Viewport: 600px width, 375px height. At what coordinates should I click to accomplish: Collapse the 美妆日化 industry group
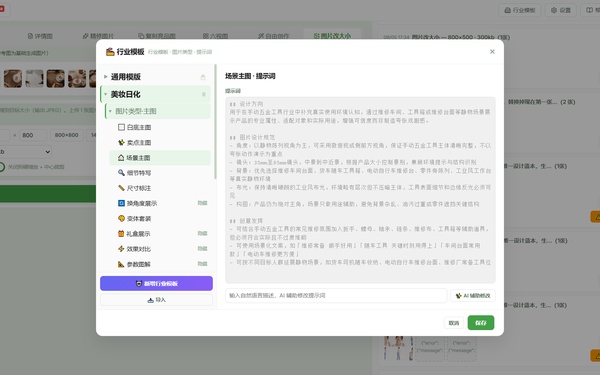(106, 94)
